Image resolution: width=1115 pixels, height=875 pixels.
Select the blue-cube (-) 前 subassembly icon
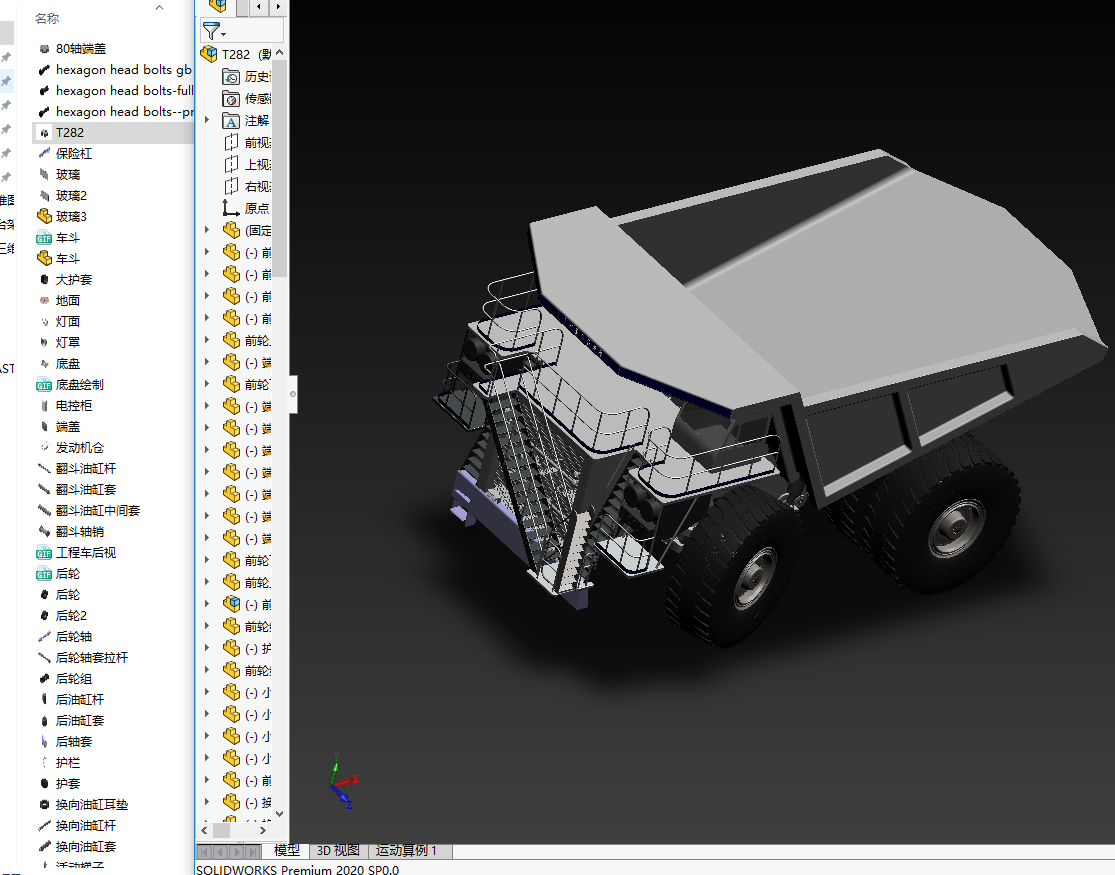[231, 604]
